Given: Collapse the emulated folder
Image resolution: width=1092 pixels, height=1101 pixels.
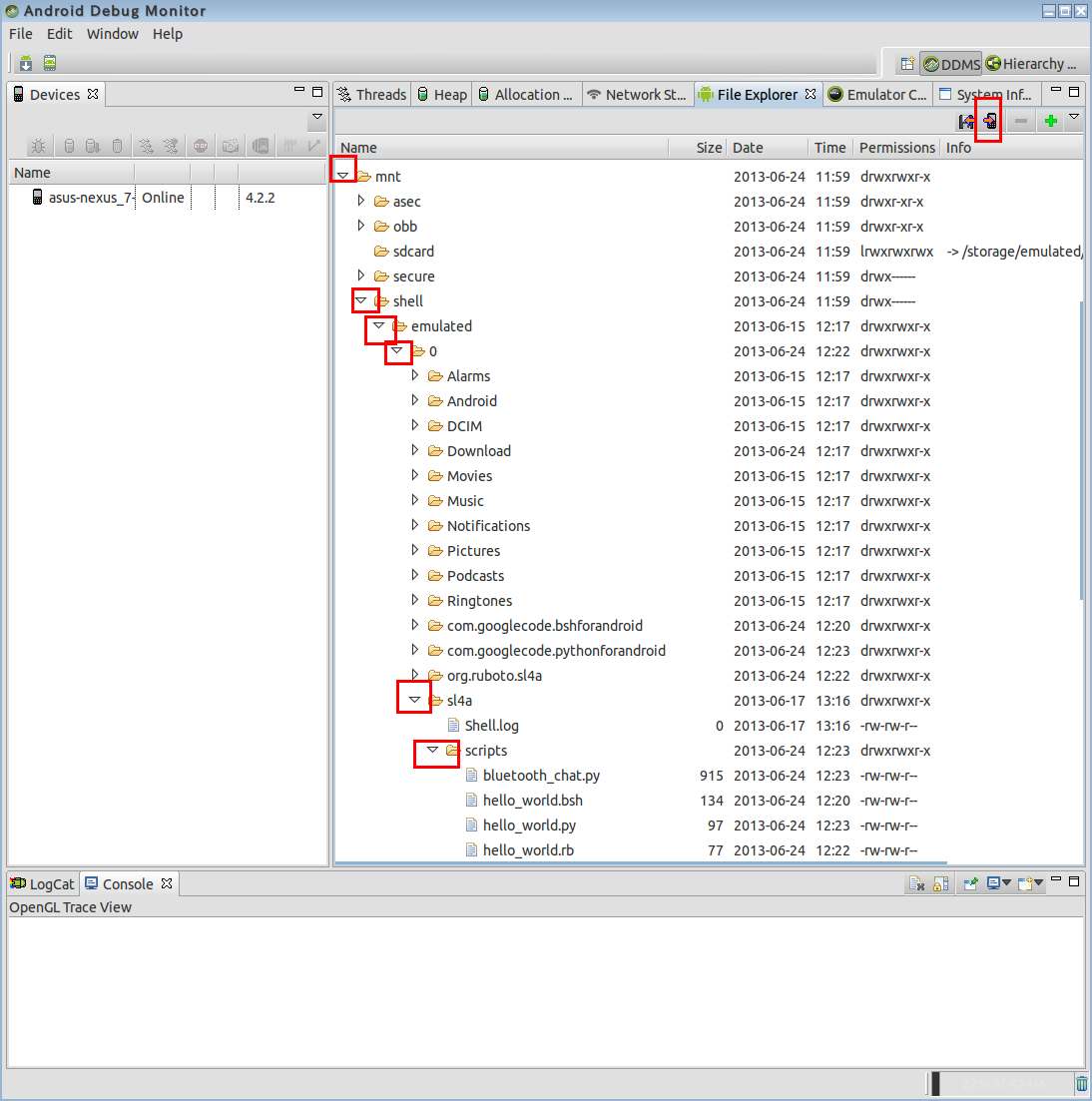Looking at the screenshot, I should tap(378, 325).
